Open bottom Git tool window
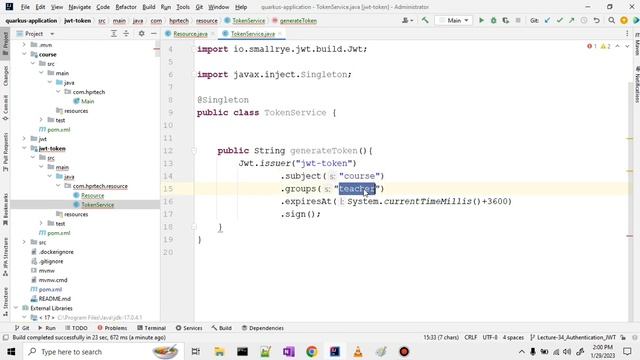This screenshot has width=640, height=360. coord(22,328)
